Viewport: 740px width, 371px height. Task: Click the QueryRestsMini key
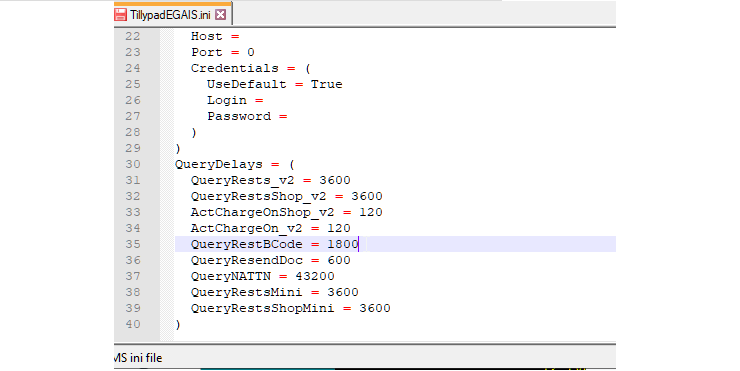tap(246, 292)
